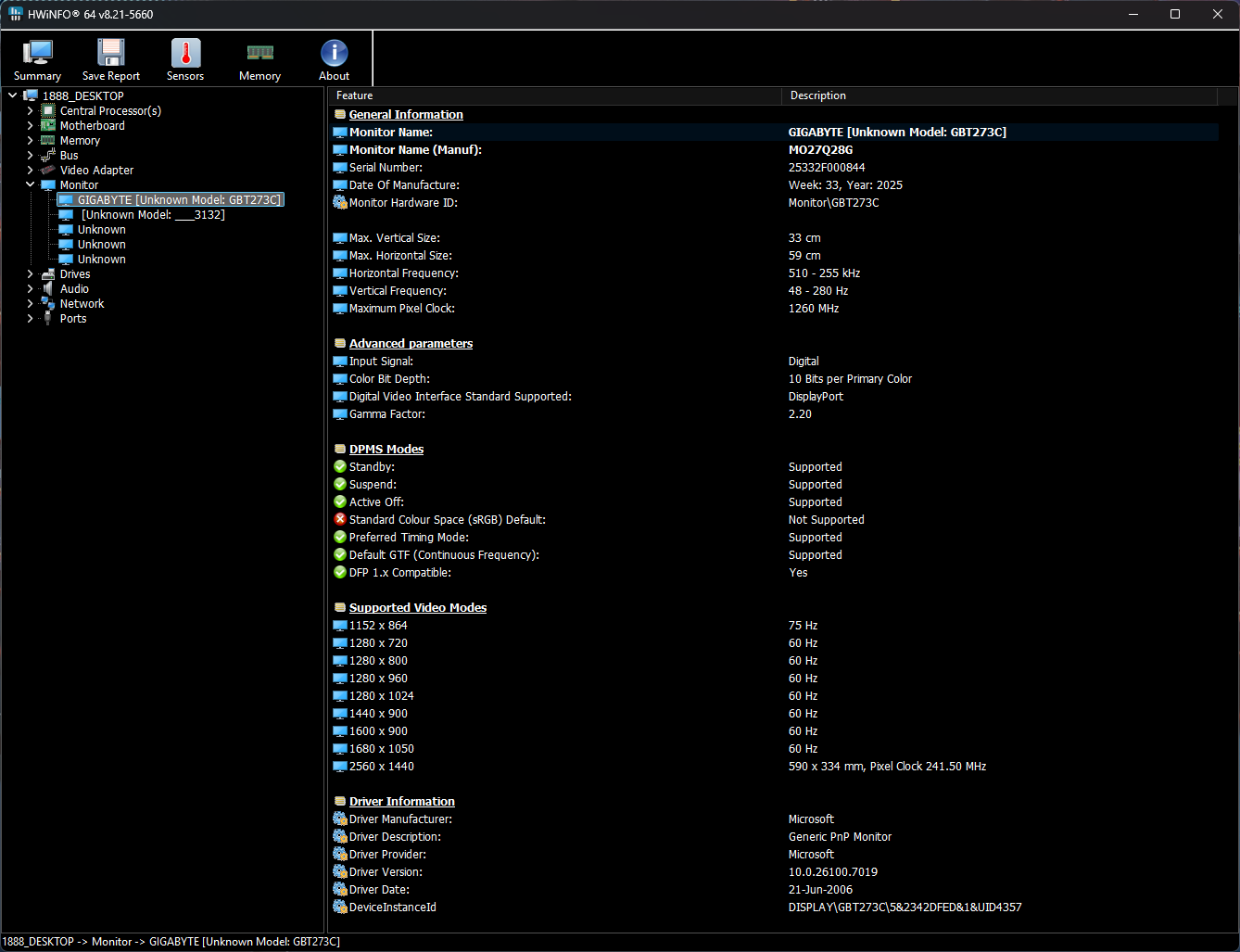The height and width of the screenshot is (952, 1240).
Task: Select the 1152 x 864 video mode
Action: click(x=774, y=625)
